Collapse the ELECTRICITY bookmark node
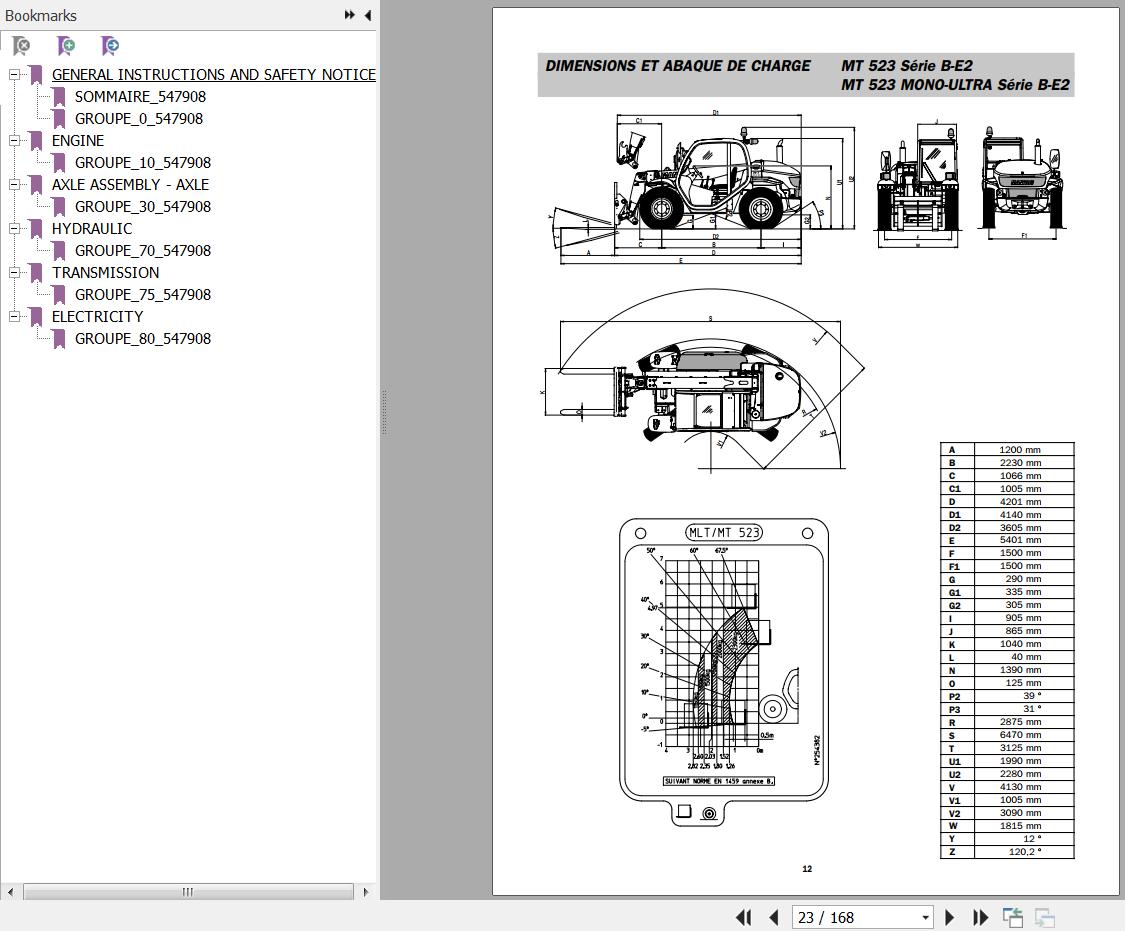Screen dimensions: 1125x931 [x=14, y=316]
